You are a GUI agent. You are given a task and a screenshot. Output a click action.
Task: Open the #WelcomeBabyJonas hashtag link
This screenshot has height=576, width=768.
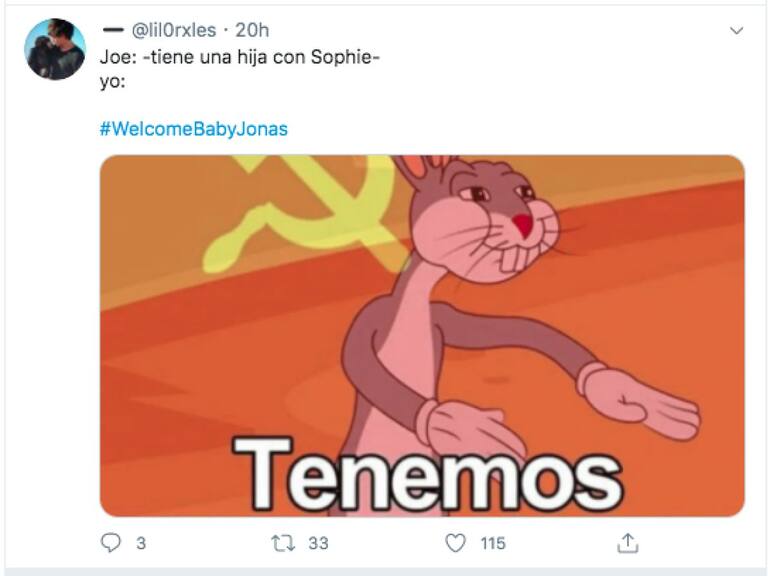(193, 129)
